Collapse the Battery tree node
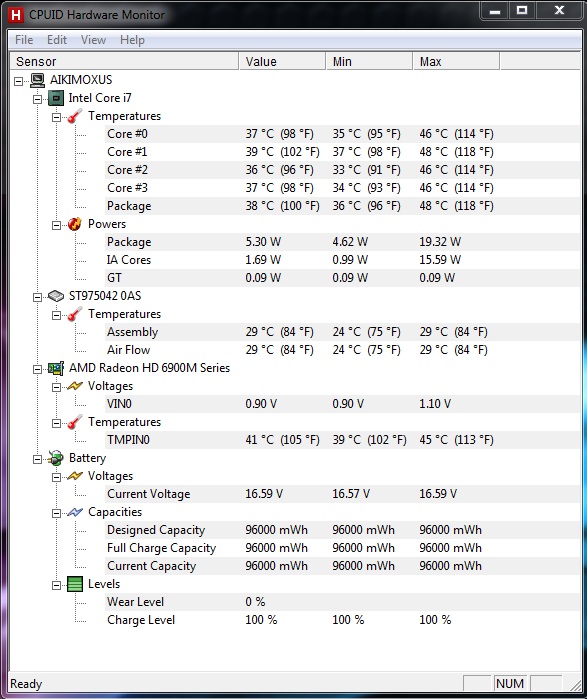The height and width of the screenshot is (699, 587). (37, 459)
